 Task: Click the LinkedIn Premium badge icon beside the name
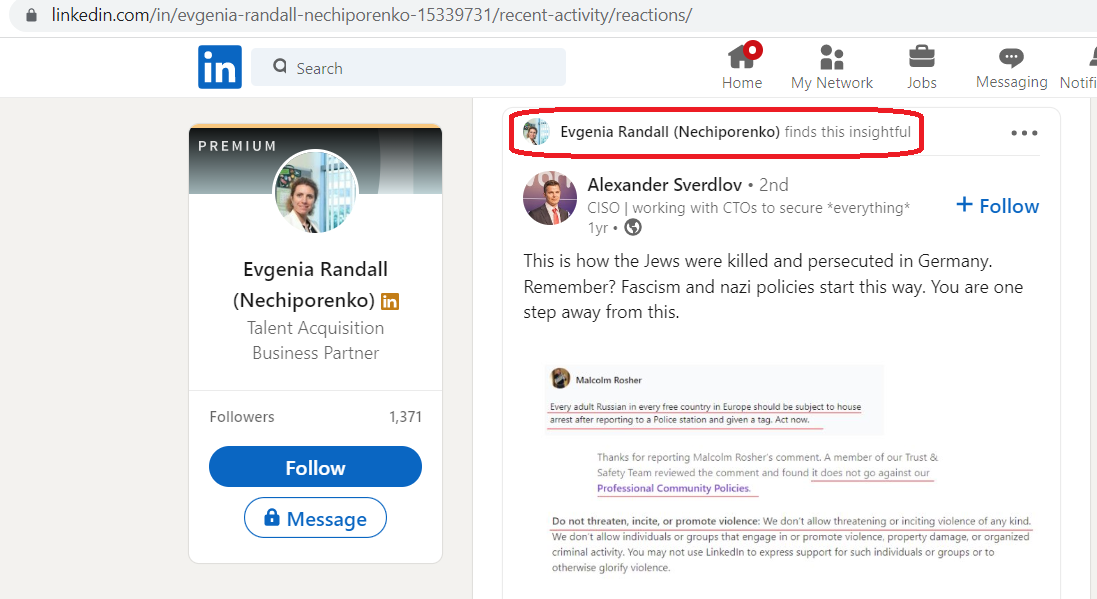point(390,302)
